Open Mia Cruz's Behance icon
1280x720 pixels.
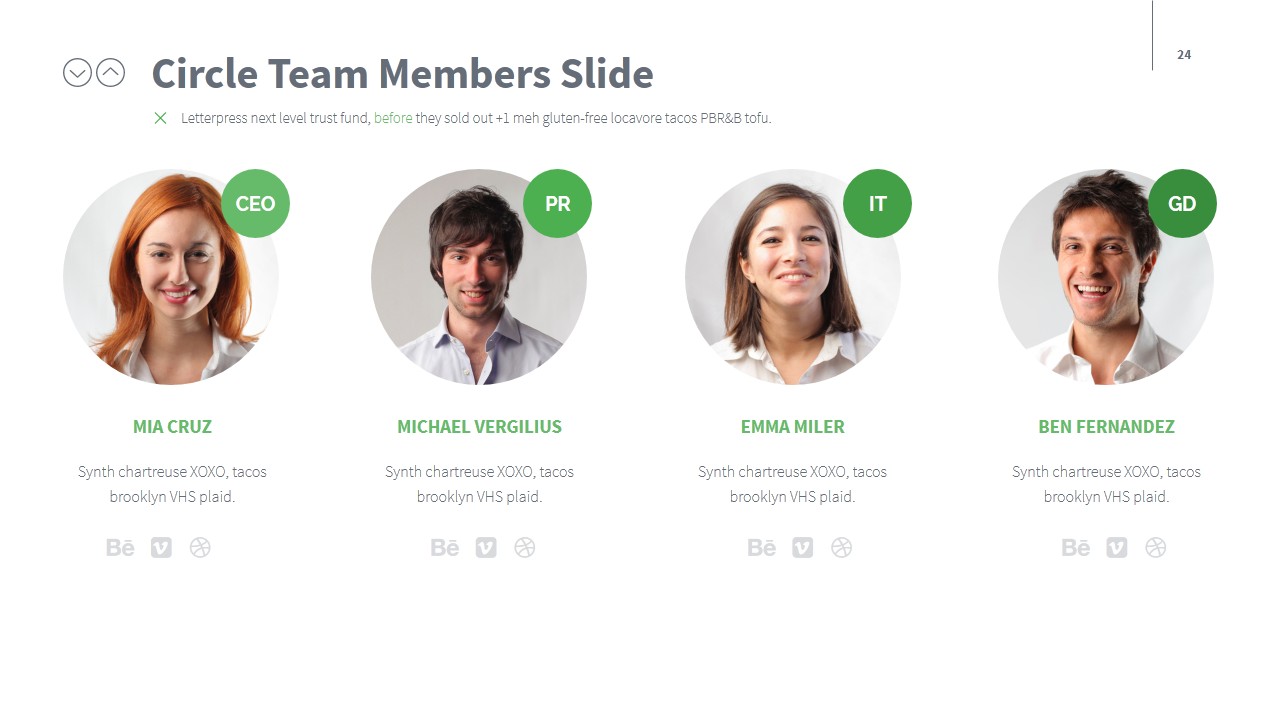point(120,547)
